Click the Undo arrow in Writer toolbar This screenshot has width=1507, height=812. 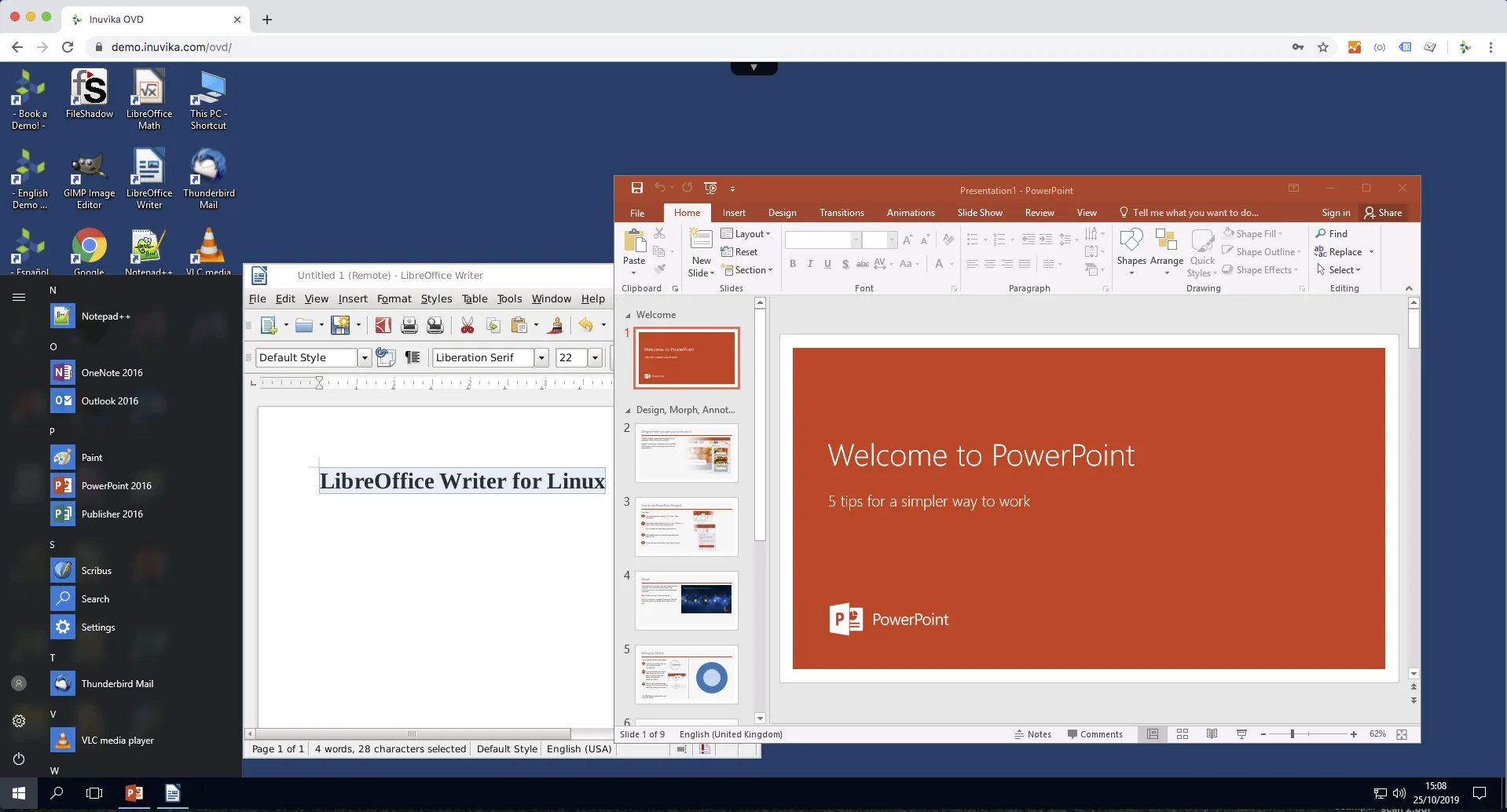pyautogui.click(x=585, y=325)
